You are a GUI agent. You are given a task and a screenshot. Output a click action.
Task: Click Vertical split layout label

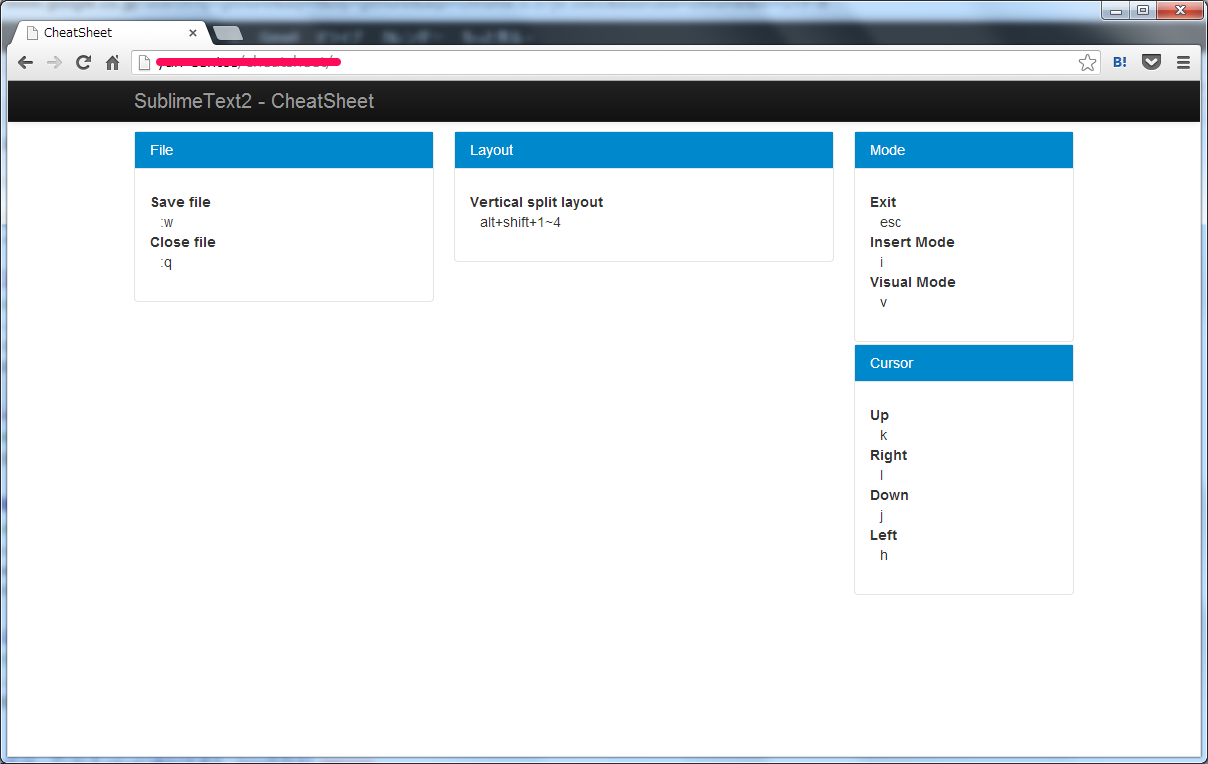coord(537,202)
